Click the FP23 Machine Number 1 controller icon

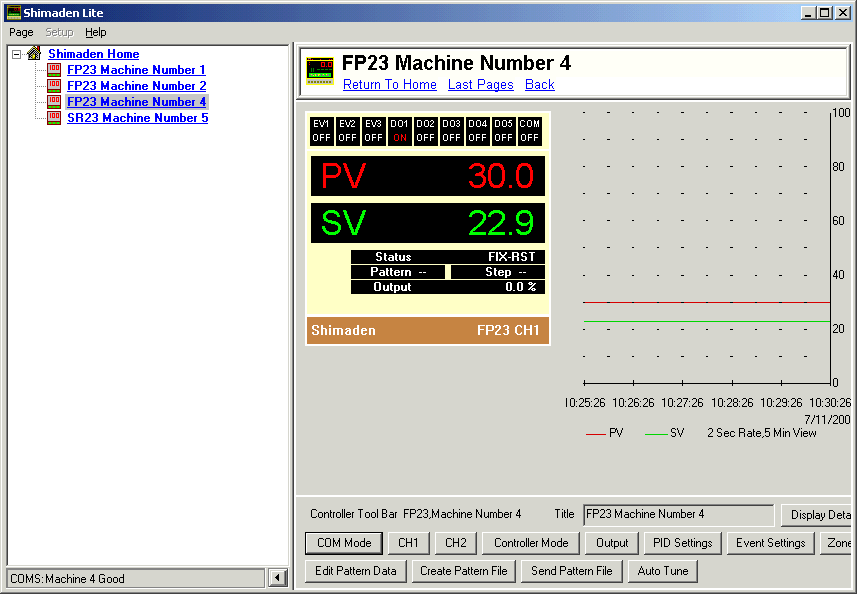54,70
